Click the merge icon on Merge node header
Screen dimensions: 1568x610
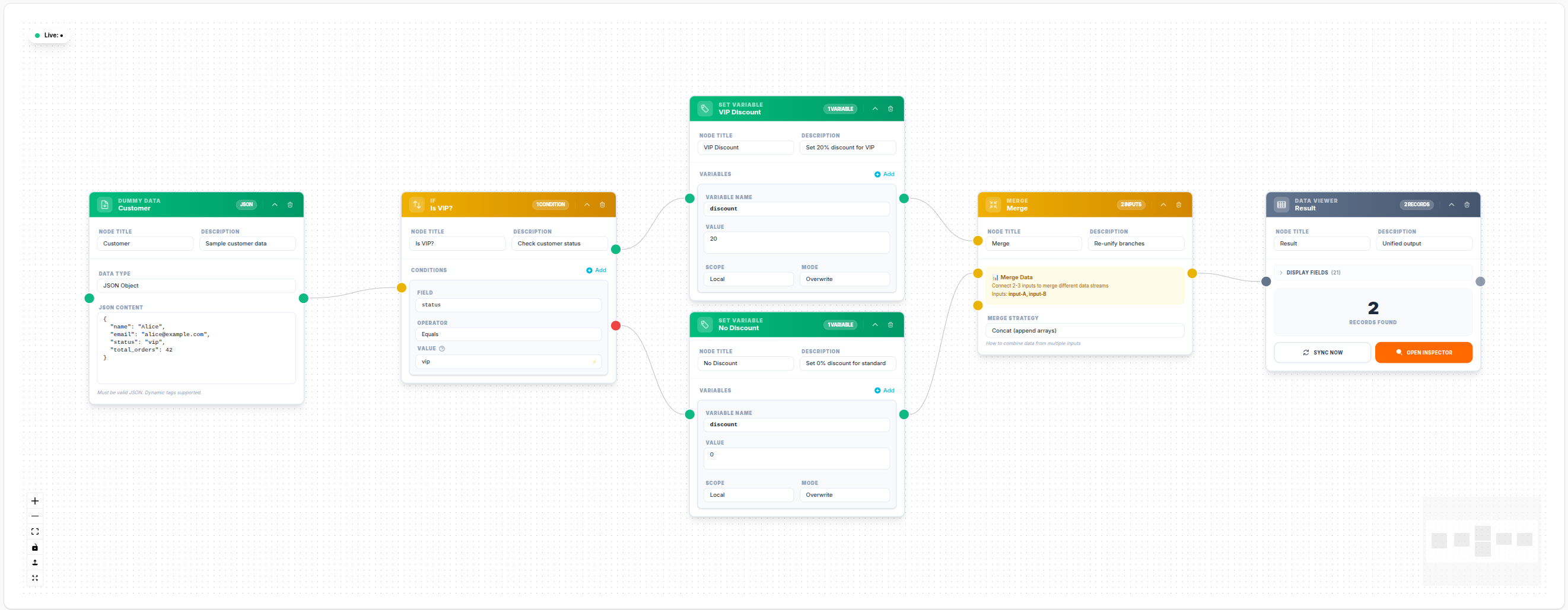[x=993, y=205]
